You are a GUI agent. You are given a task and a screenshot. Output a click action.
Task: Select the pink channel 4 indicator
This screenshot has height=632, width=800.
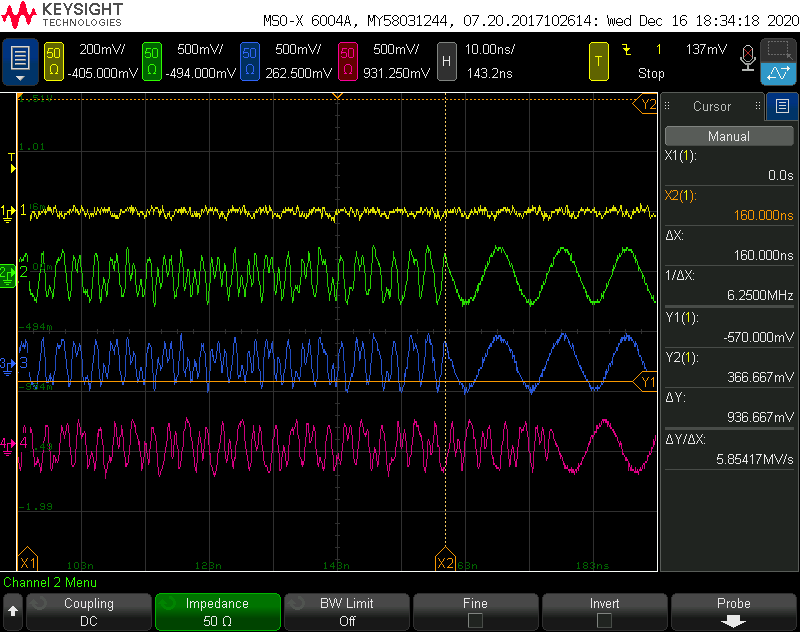point(347,61)
